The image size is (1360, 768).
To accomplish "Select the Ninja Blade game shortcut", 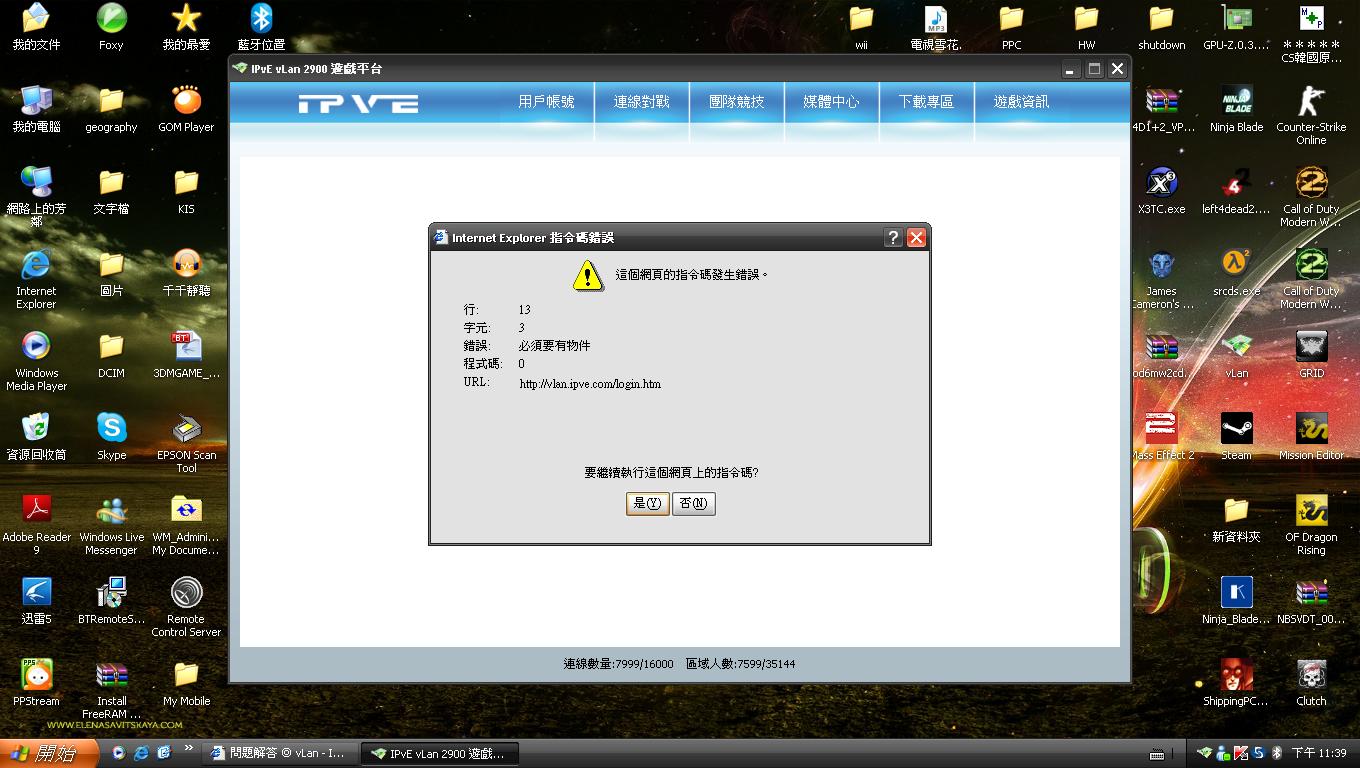I will click(x=1236, y=108).
